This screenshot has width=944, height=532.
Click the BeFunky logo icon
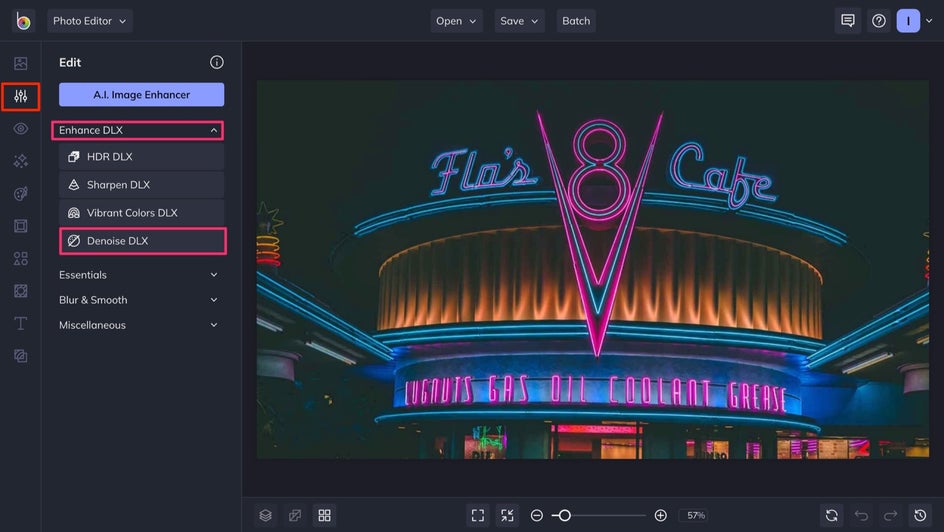(23, 21)
